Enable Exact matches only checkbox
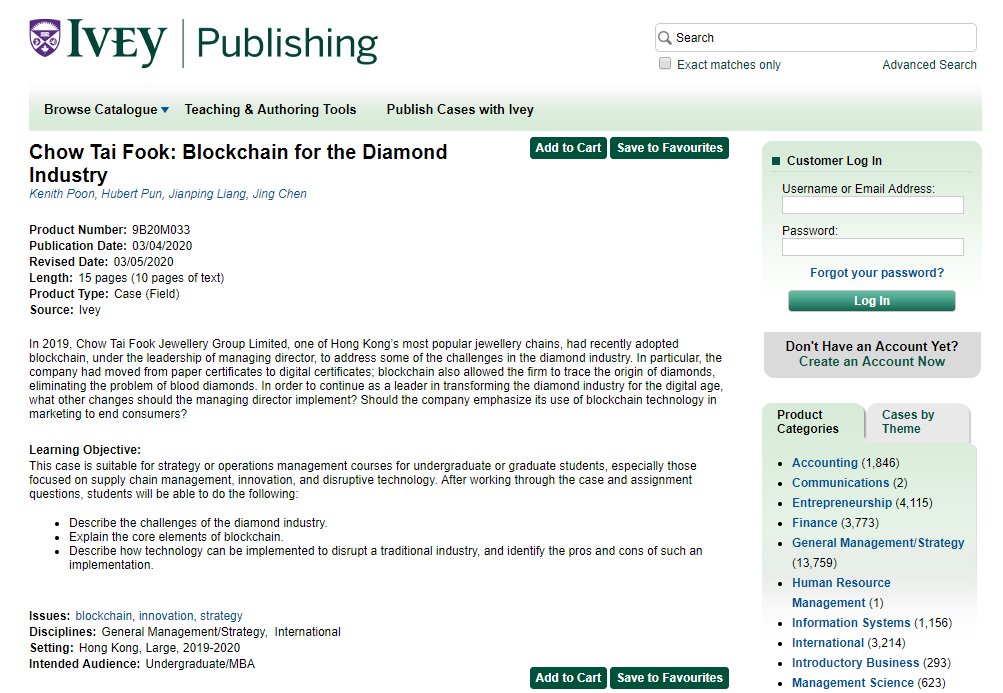 pyautogui.click(x=665, y=64)
